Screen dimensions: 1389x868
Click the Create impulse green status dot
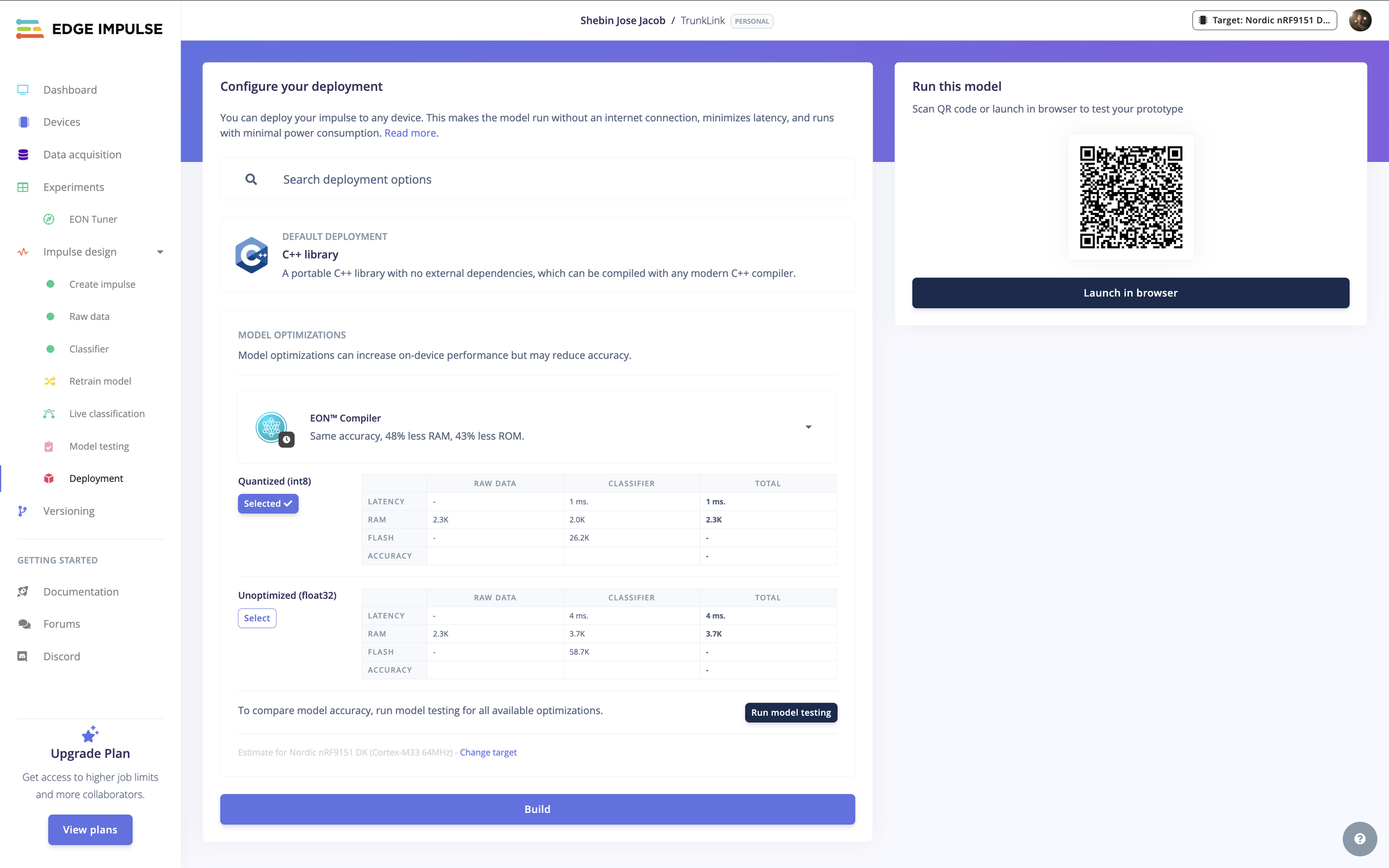[x=50, y=284]
